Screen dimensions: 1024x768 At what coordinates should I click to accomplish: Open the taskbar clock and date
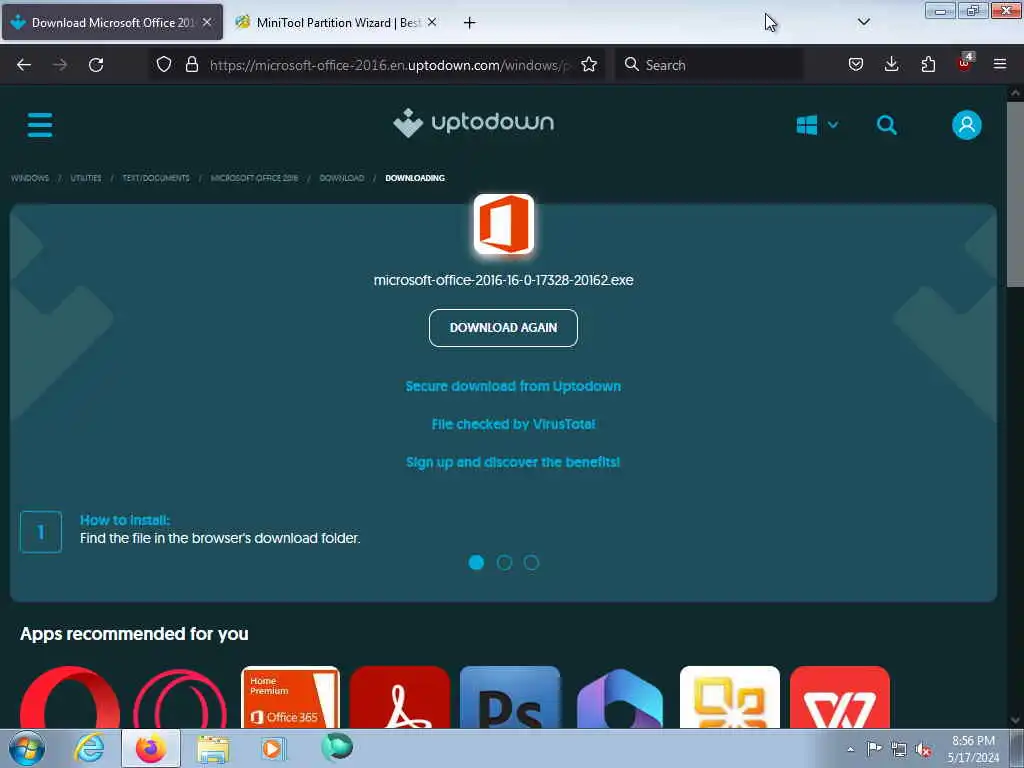[973, 749]
